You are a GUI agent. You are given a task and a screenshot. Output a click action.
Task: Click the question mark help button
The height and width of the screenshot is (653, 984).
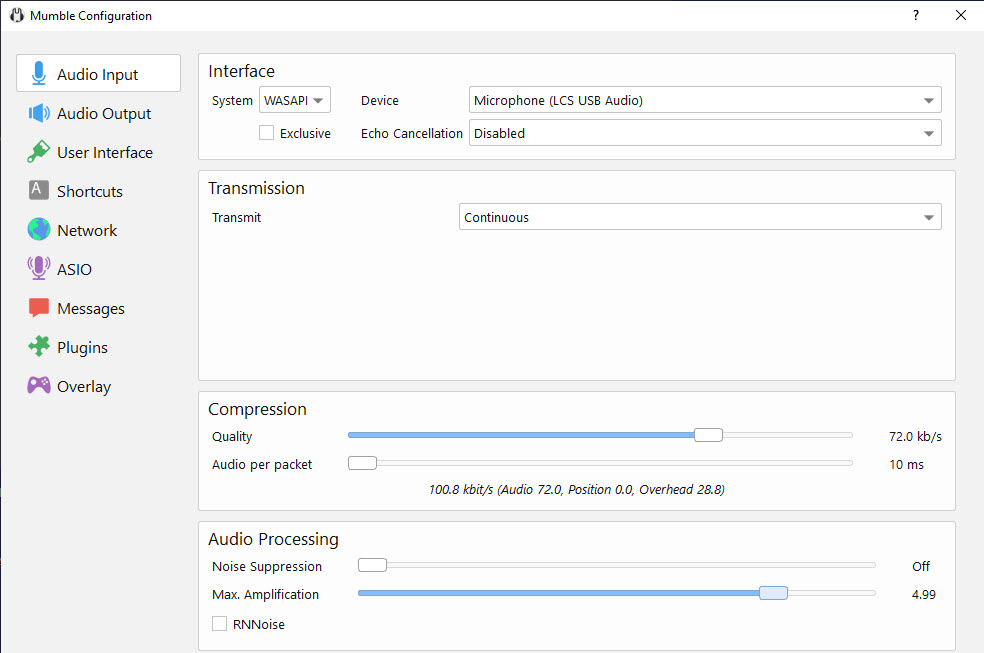pyautogui.click(x=916, y=15)
